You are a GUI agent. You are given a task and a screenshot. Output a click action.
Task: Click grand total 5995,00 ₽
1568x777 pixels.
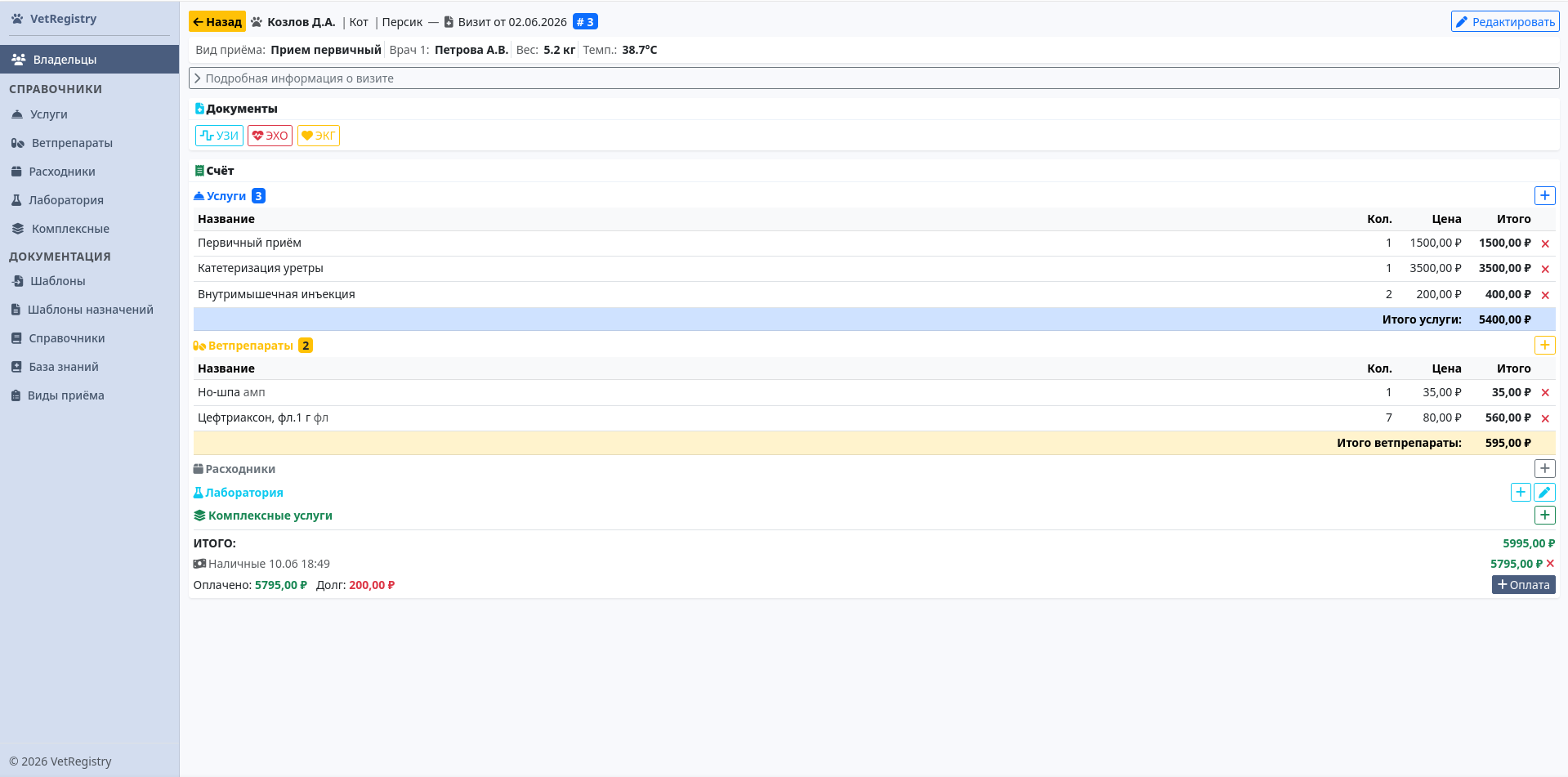tap(1529, 543)
